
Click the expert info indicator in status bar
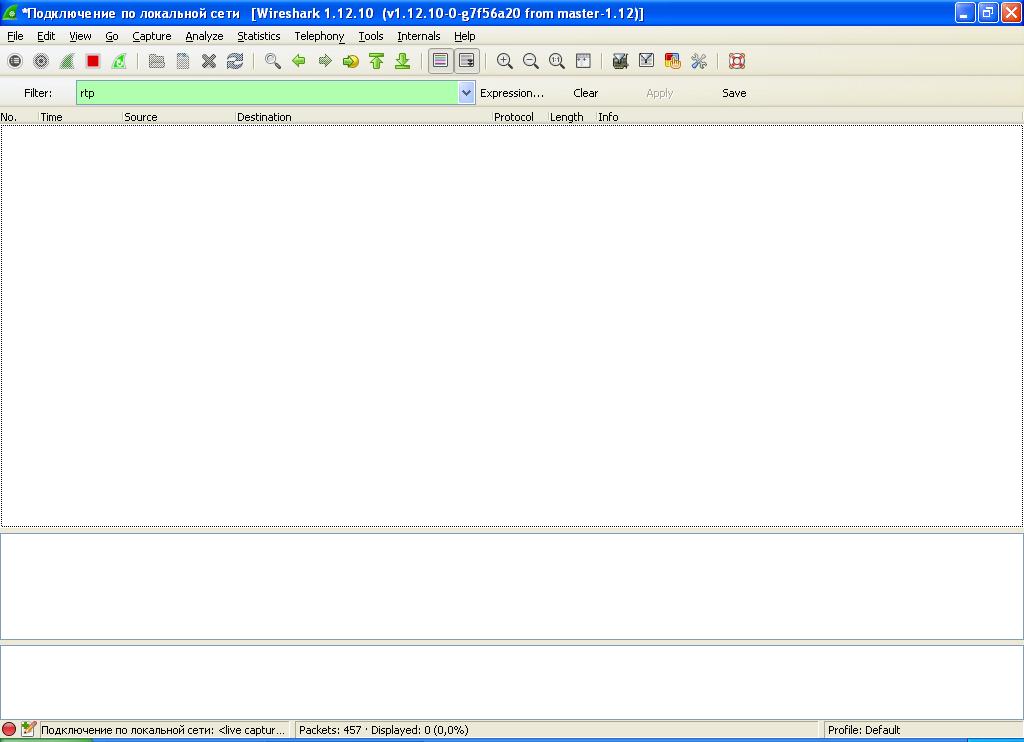(x=9, y=730)
